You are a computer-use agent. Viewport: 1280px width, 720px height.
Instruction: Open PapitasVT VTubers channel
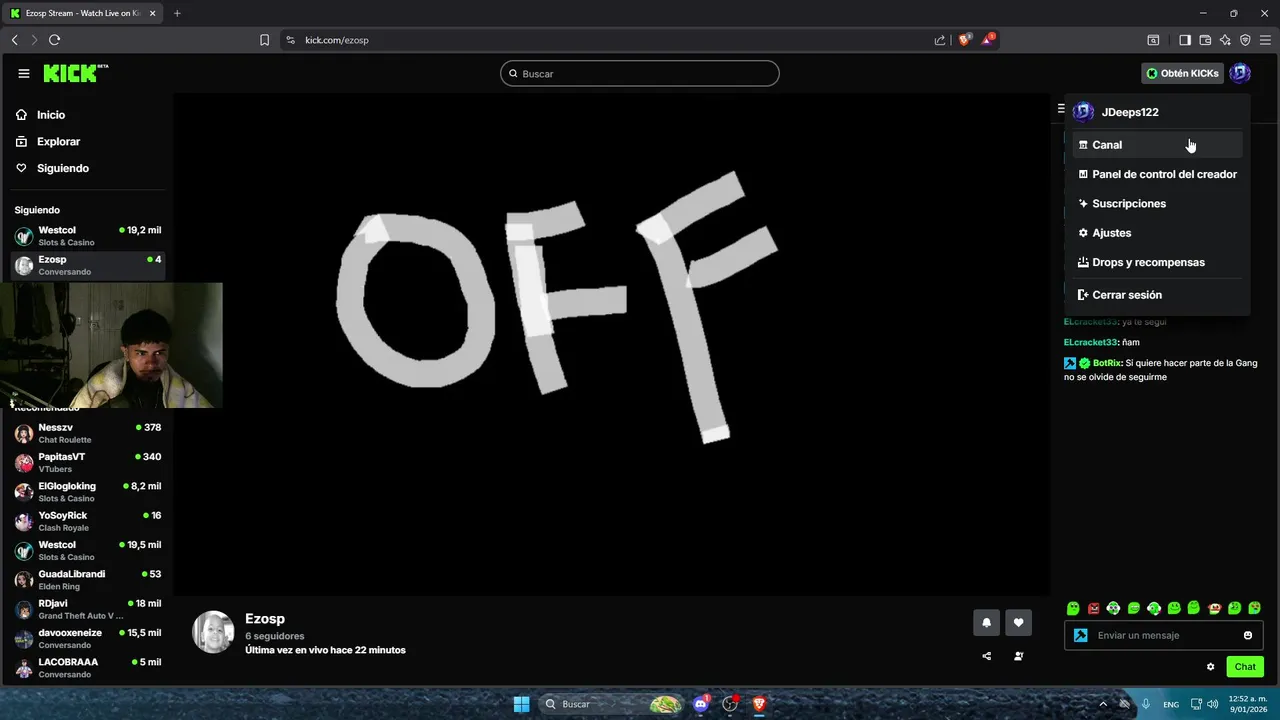[x=87, y=462]
